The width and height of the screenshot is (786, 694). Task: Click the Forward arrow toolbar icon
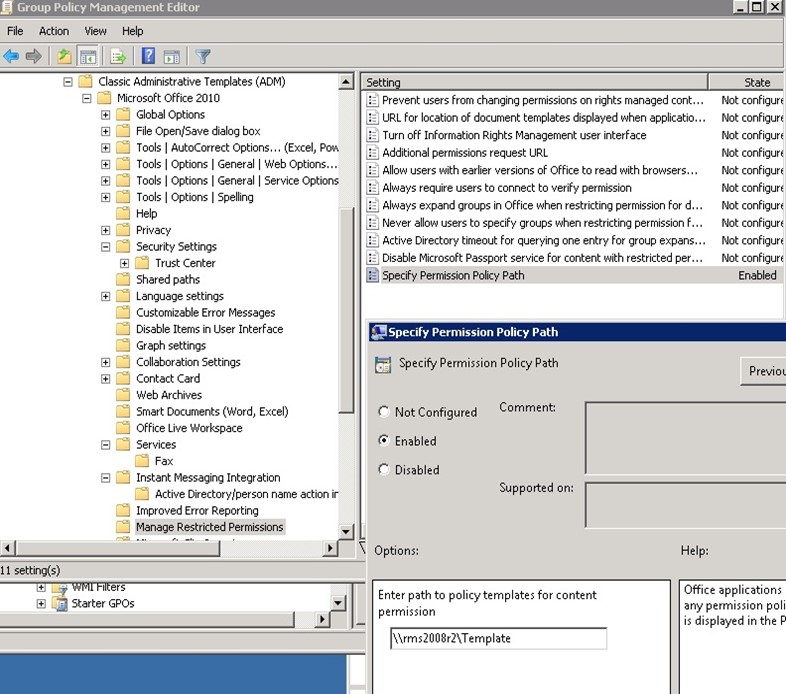point(34,56)
